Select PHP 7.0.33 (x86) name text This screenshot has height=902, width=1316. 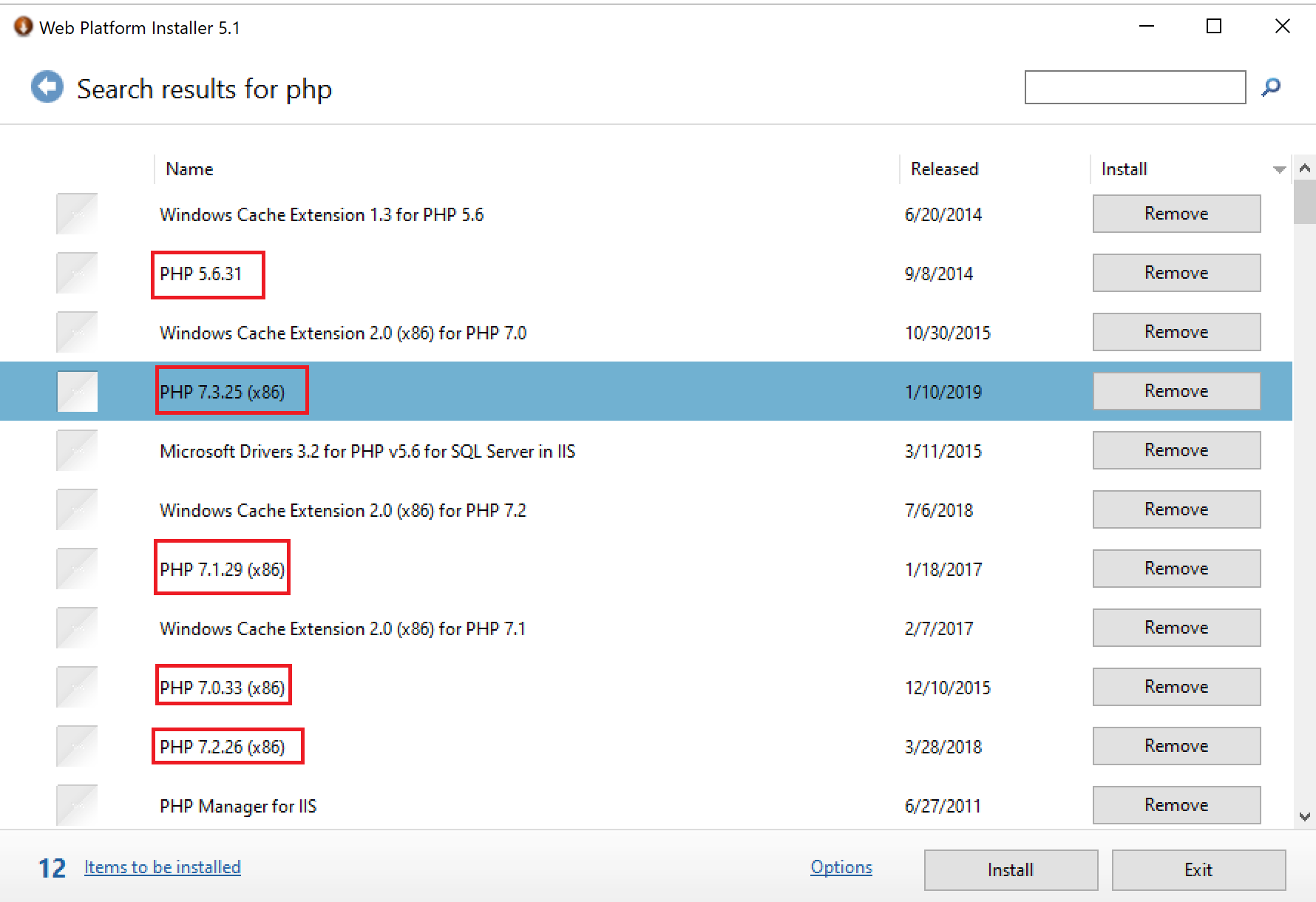(x=223, y=688)
